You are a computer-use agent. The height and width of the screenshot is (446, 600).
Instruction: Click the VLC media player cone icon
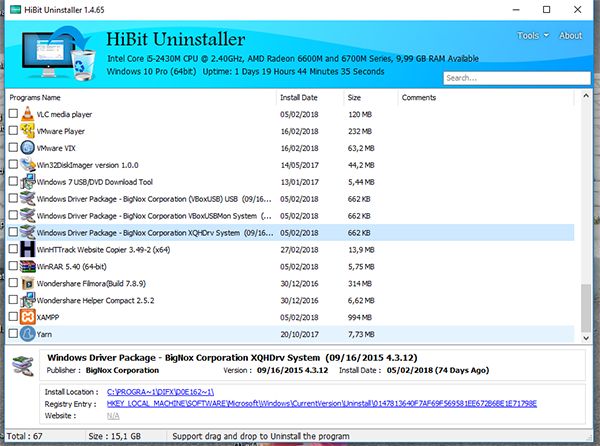click(27, 114)
